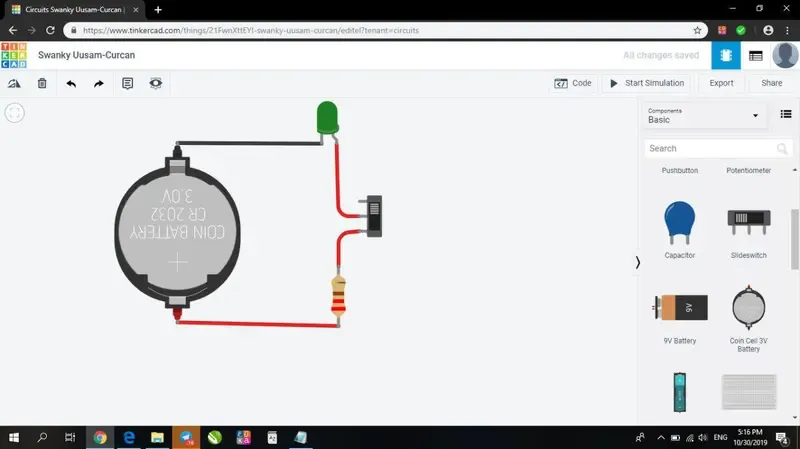Open a new browser tab
This screenshot has width=800, height=449.
(x=158, y=9)
